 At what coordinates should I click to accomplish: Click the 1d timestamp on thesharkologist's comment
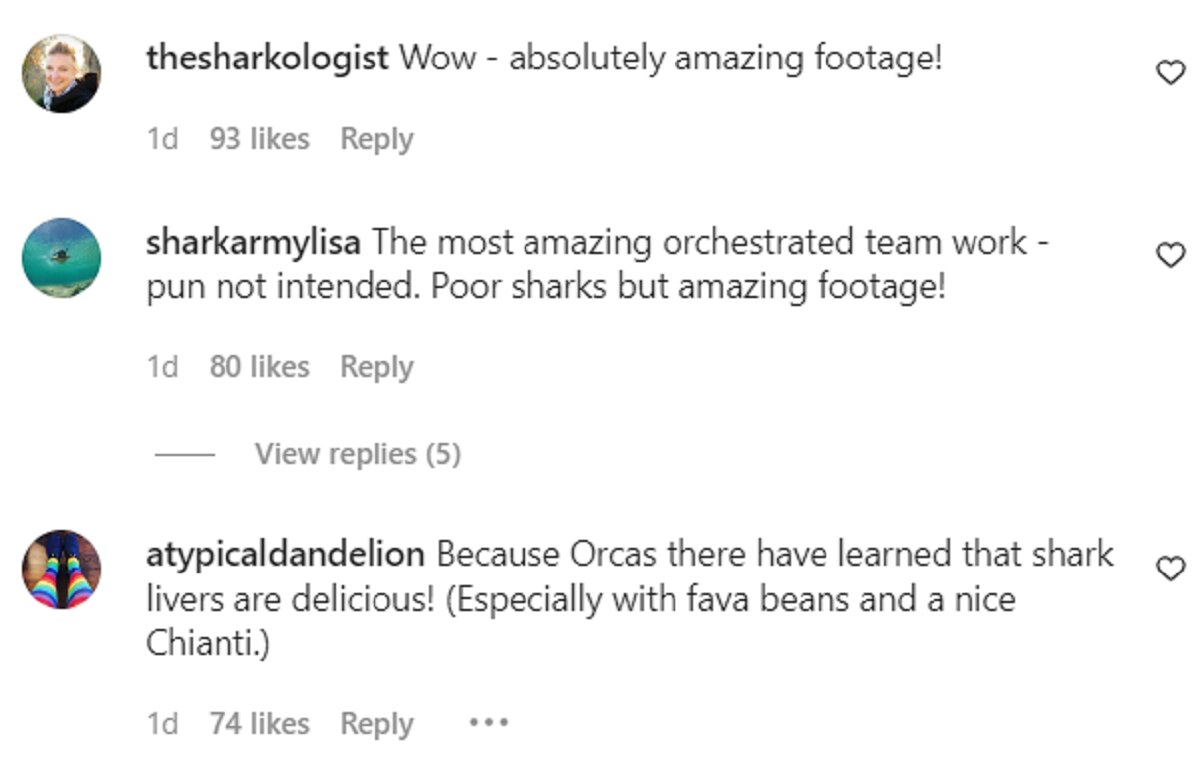tap(162, 139)
